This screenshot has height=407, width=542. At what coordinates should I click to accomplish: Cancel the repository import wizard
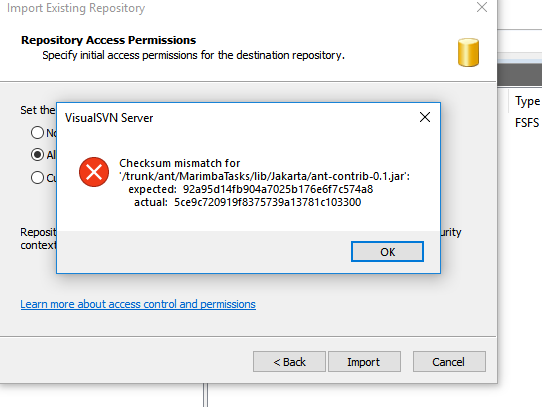449,362
